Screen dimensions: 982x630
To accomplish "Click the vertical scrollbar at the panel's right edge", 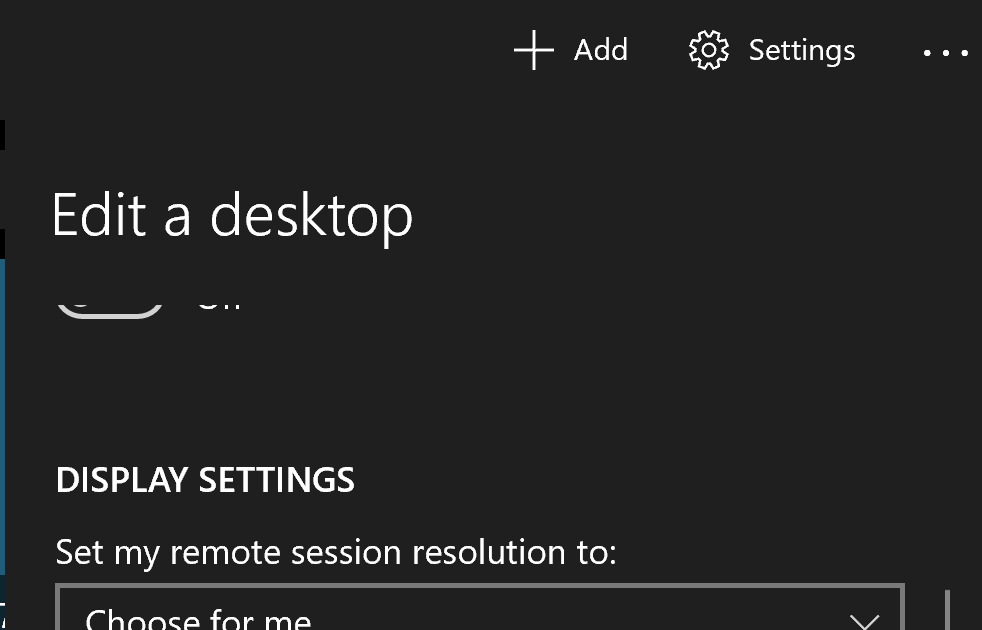I will [x=946, y=608].
